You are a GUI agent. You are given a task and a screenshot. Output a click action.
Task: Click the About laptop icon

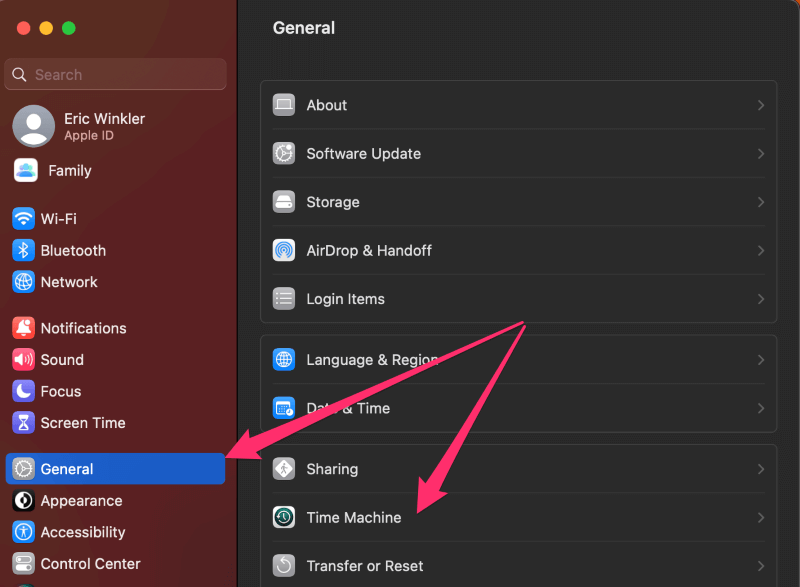pyautogui.click(x=284, y=105)
